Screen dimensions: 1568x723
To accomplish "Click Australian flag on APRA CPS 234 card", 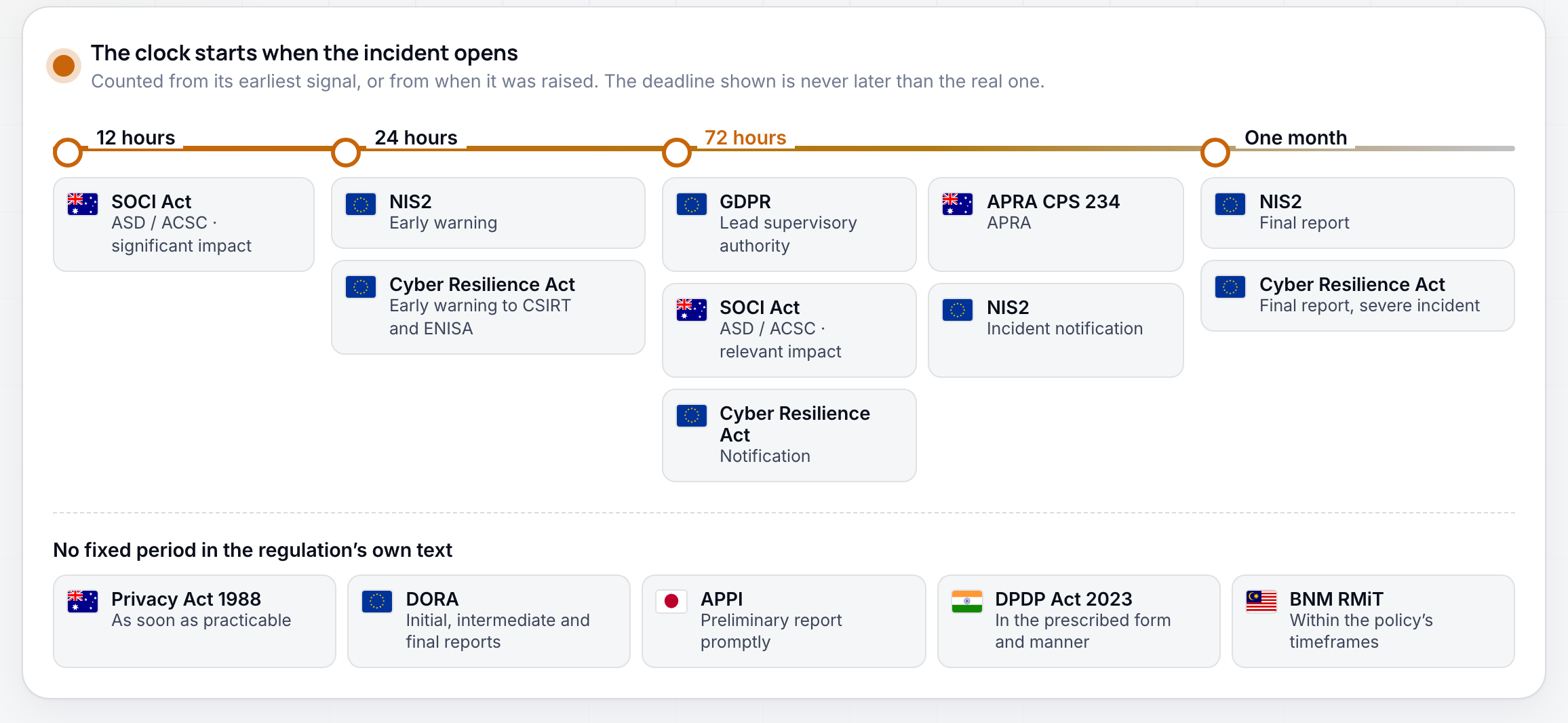I will click(958, 203).
